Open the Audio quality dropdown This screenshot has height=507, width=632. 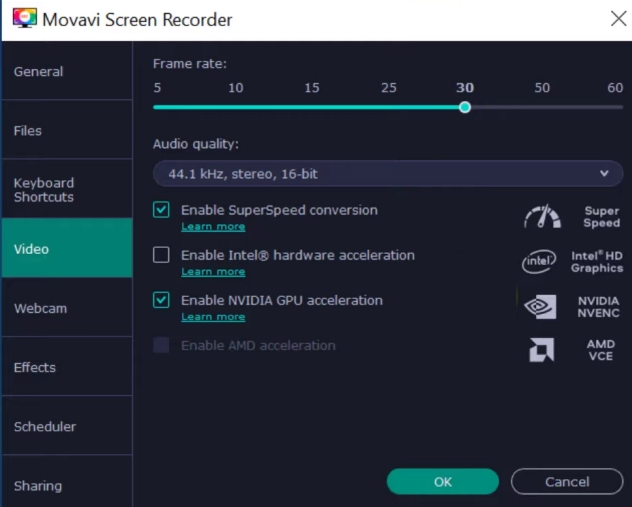pyautogui.click(x=388, y=174)
